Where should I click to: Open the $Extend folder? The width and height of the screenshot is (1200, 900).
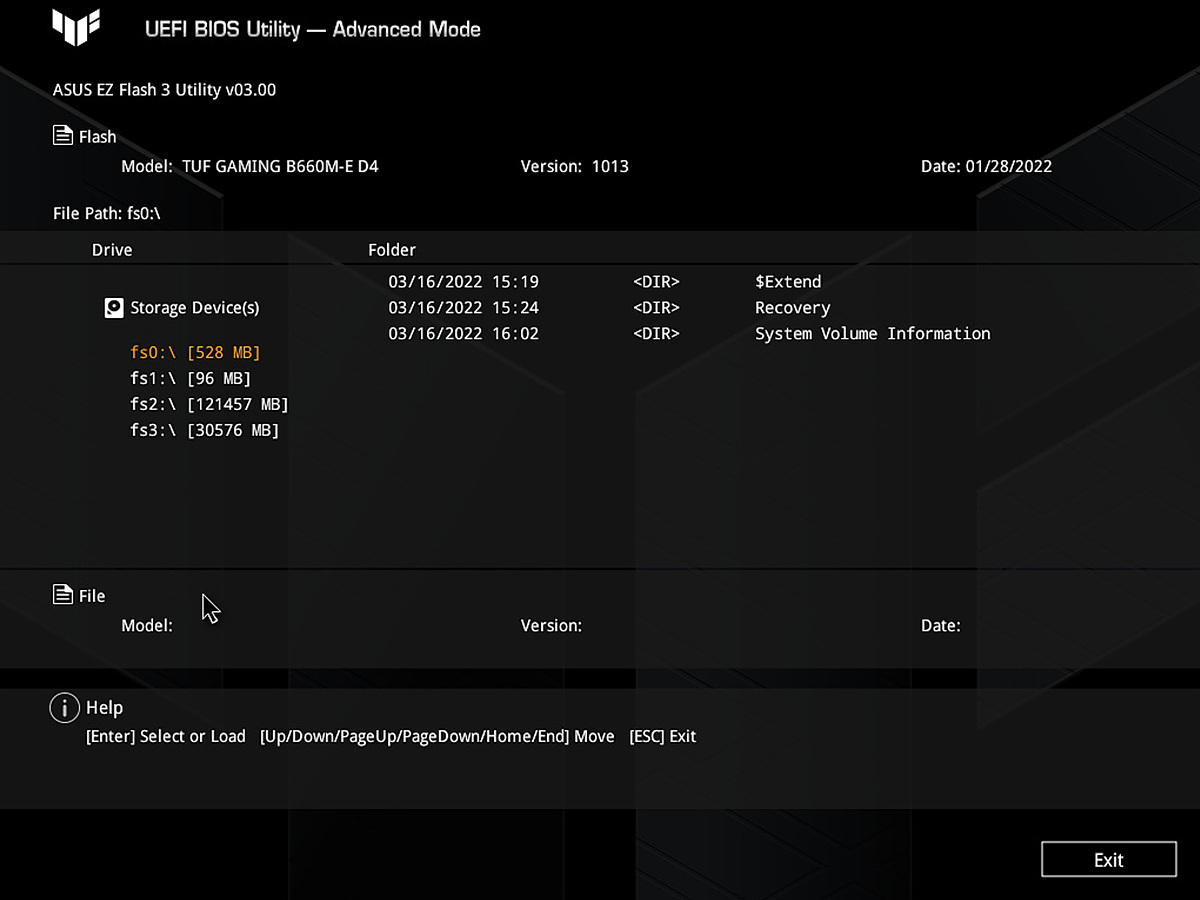(788, 282)
